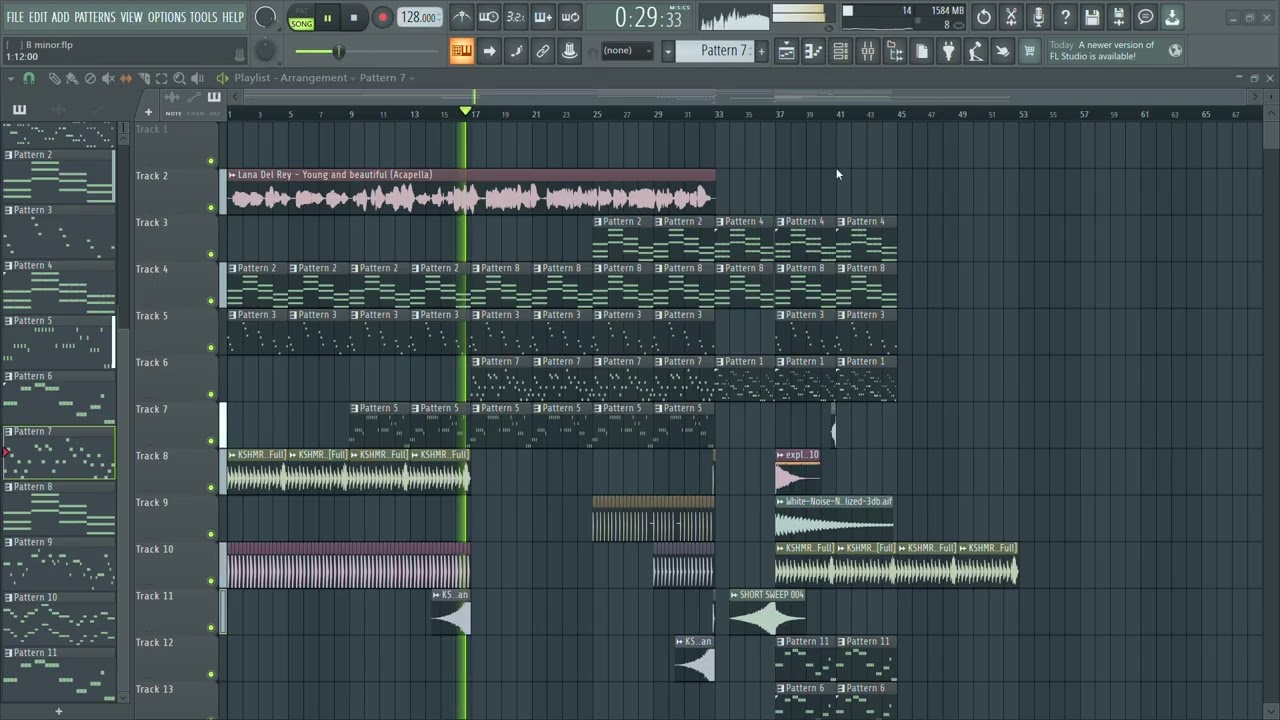Click the Undo history circular arrow icon
Image resolution: width=1280 pixels, height=720 pixels.
pos(984,17)
